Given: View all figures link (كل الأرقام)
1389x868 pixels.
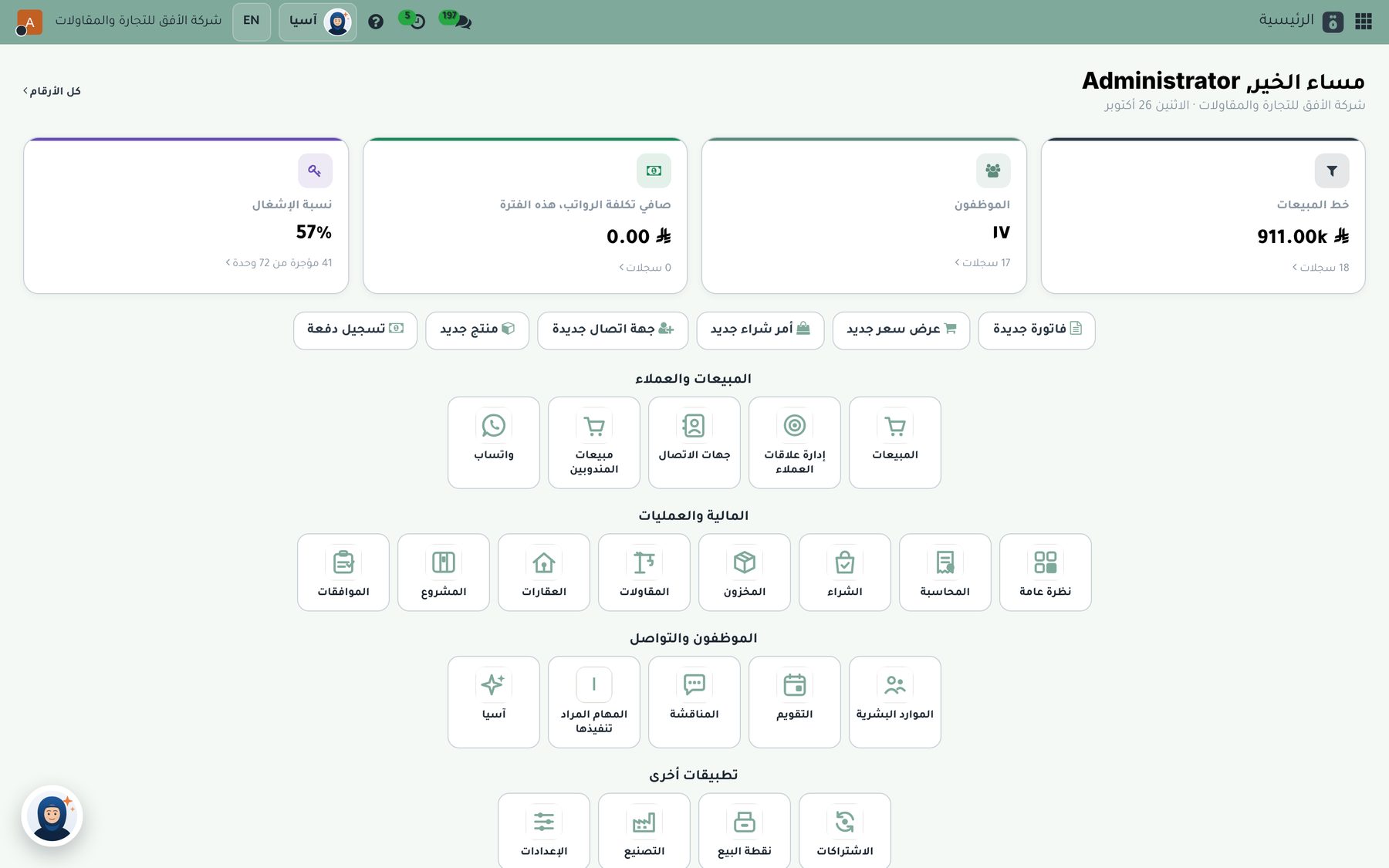Looking at the screenshot, I should pos(52,91).
